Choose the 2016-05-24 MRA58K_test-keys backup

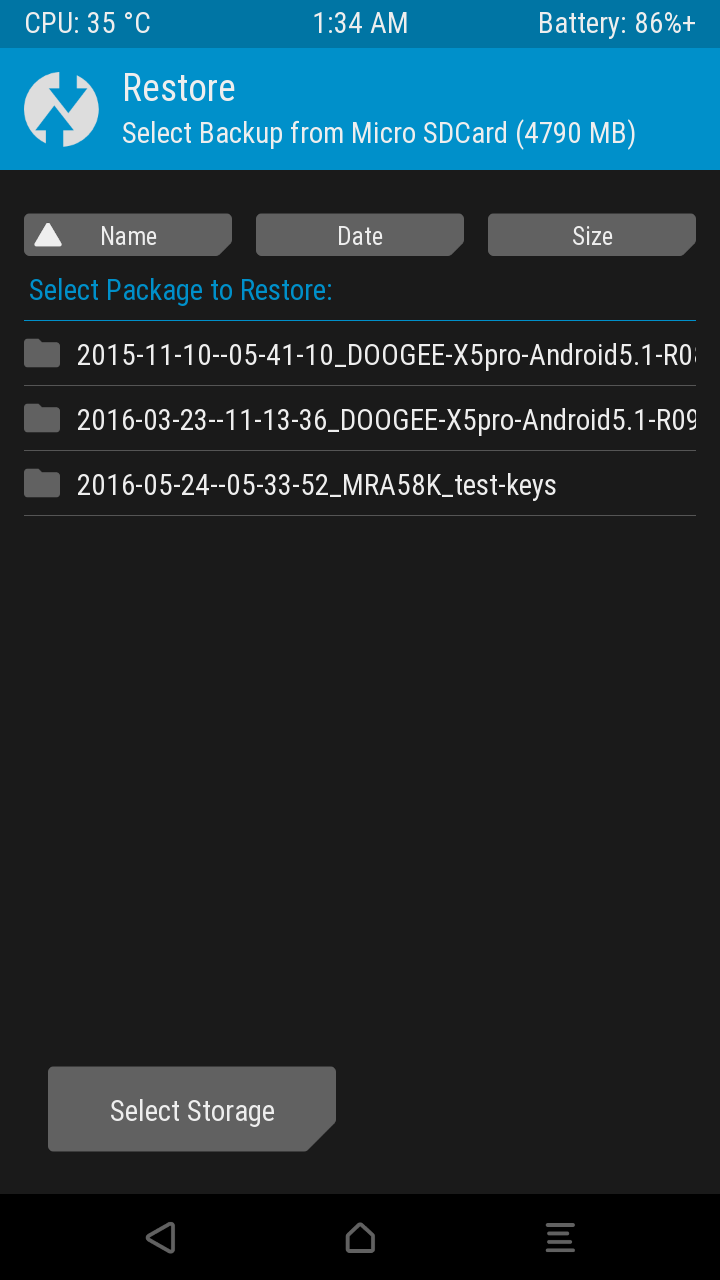(360, 484)
